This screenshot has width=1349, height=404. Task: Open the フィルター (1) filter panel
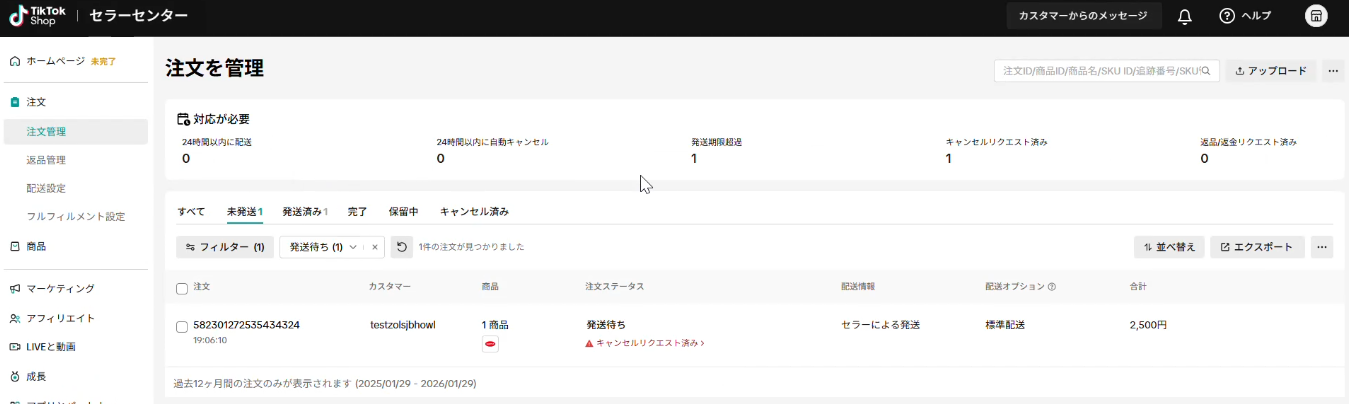tap(225, 247)
